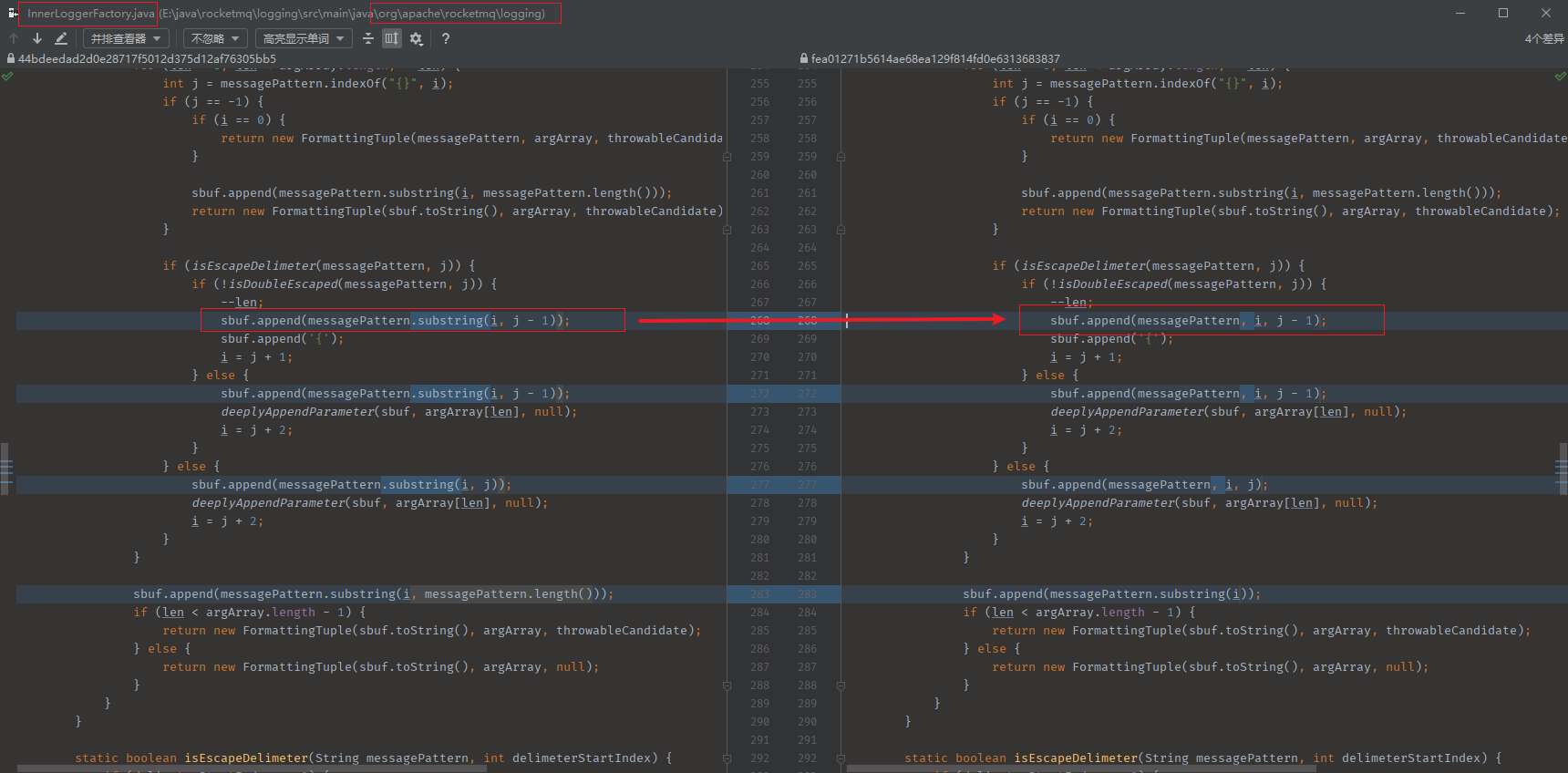The height and width of the screenshot is (773, 1568).
Task: Select left revision hash 44bdeedad2d0e287
Action: [147, 58]
